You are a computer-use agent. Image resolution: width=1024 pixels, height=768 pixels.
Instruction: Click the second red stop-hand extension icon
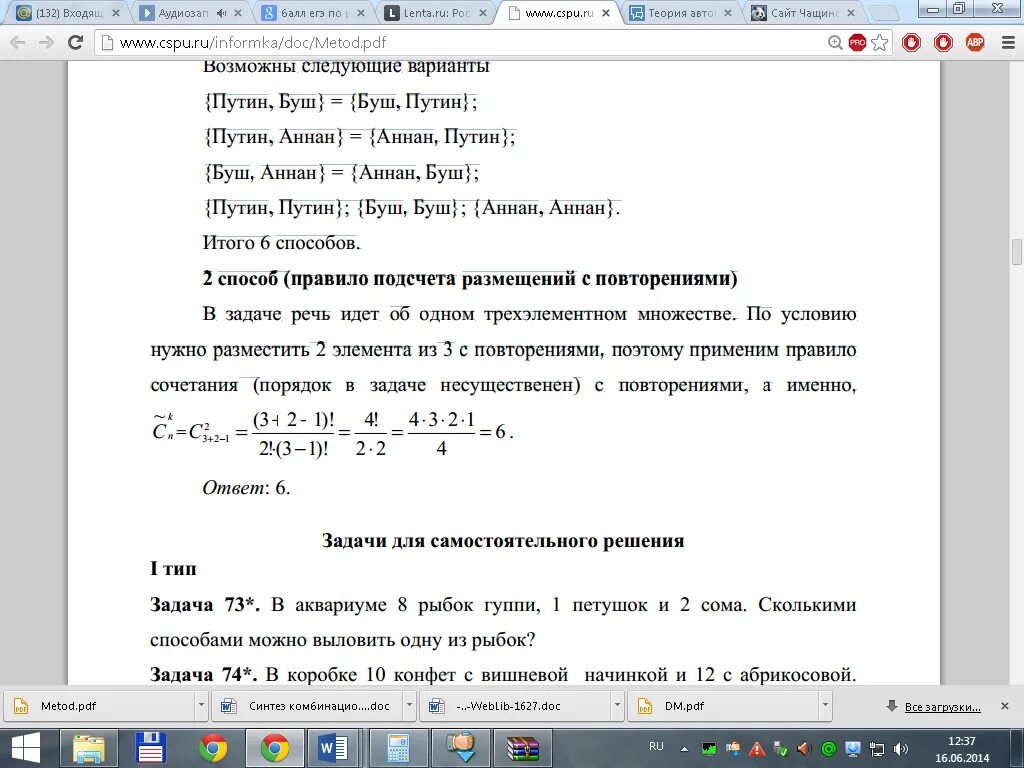[x=943, y=42]
